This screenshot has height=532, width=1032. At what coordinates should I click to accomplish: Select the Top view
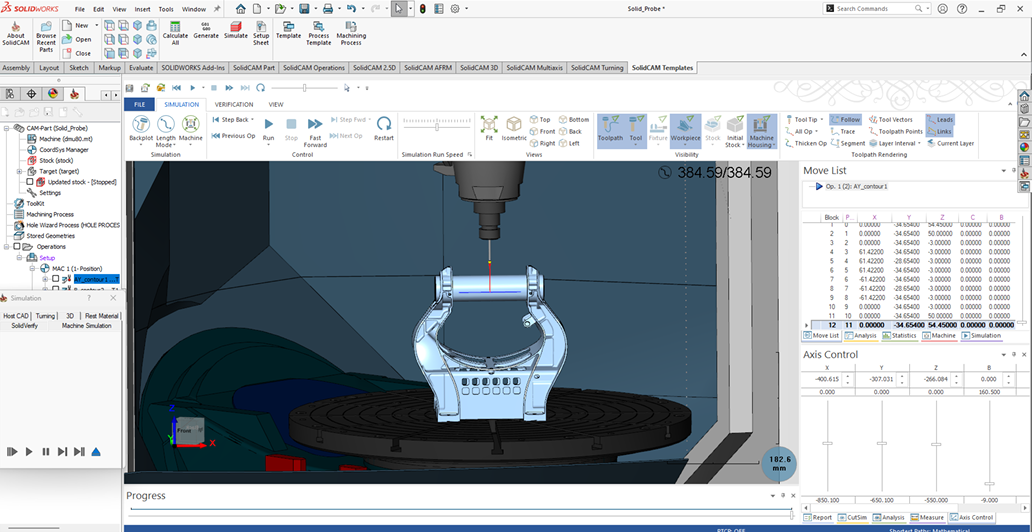(x=540, y=120)
